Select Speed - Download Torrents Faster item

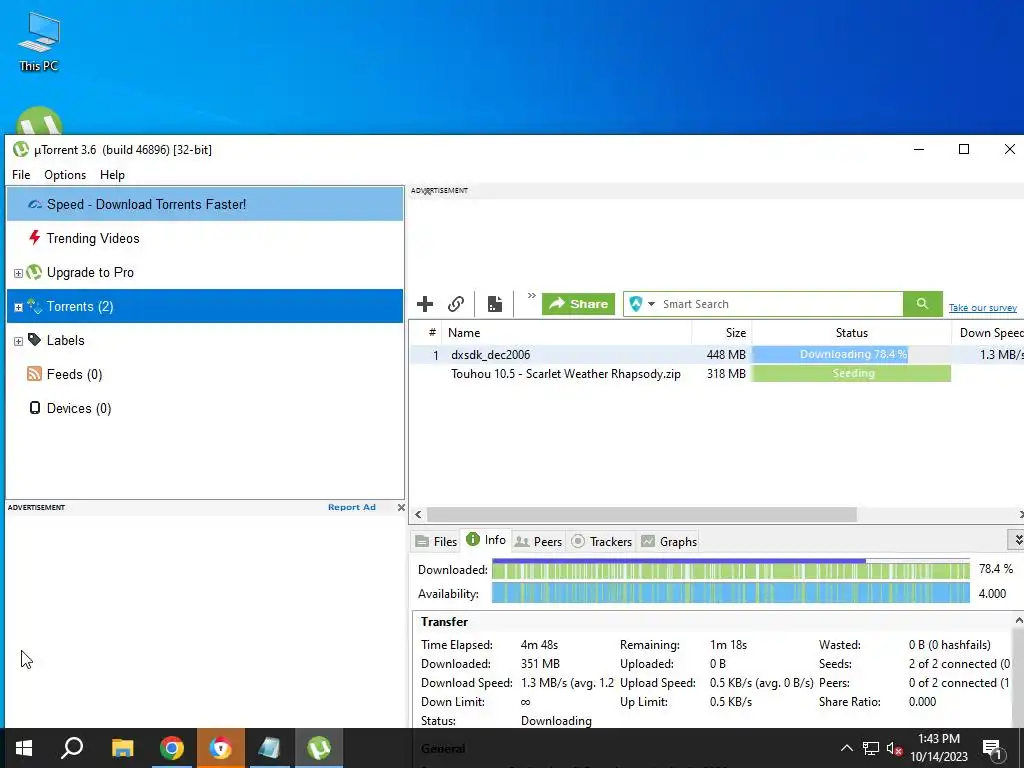(x=205, y=204)
